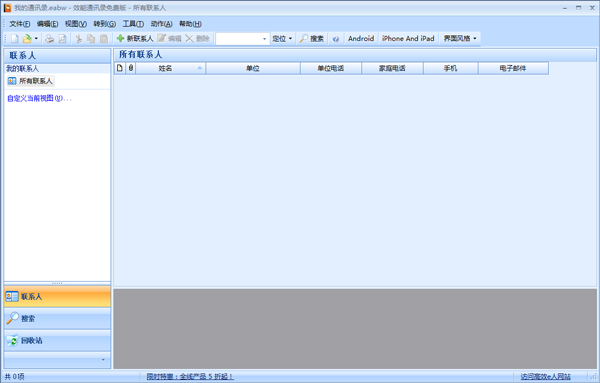Expand the Open folder dropdown arrow

[36, 39]
